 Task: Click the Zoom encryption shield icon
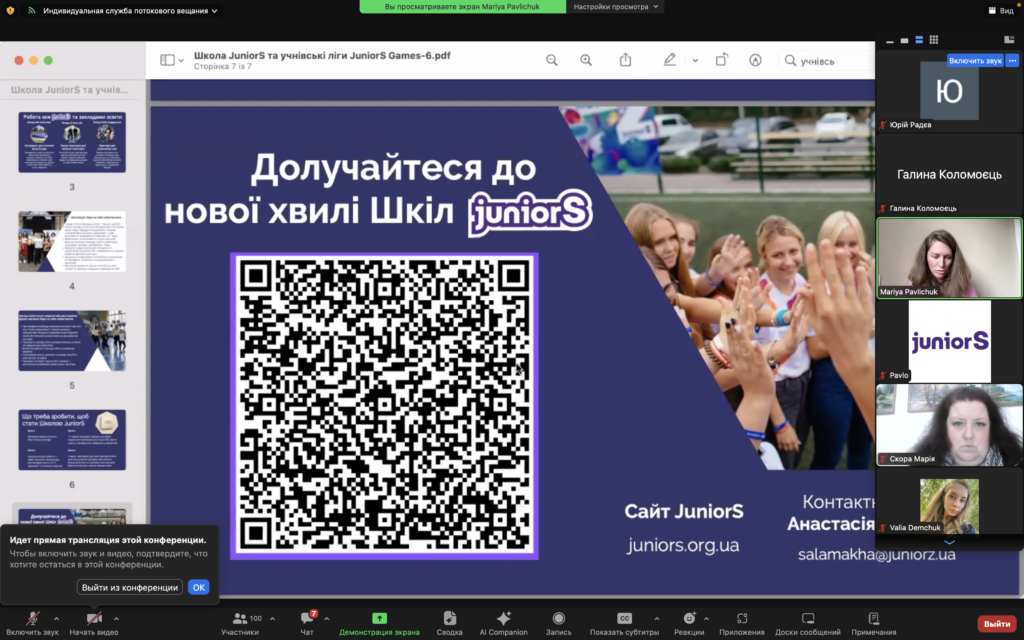tap(10, 10)
